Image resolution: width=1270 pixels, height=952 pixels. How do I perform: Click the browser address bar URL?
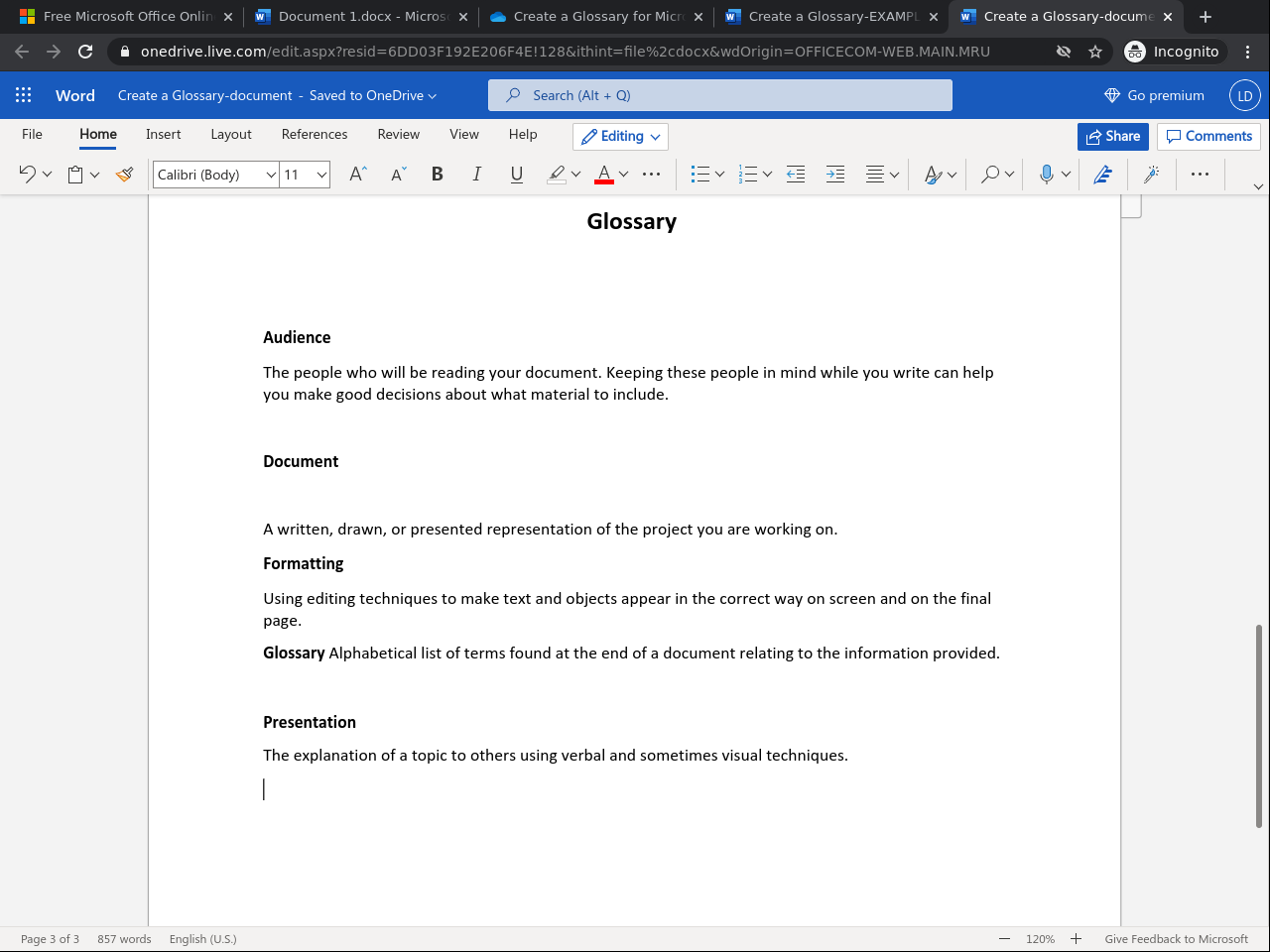pyautogui.click(x=565, y=52)
